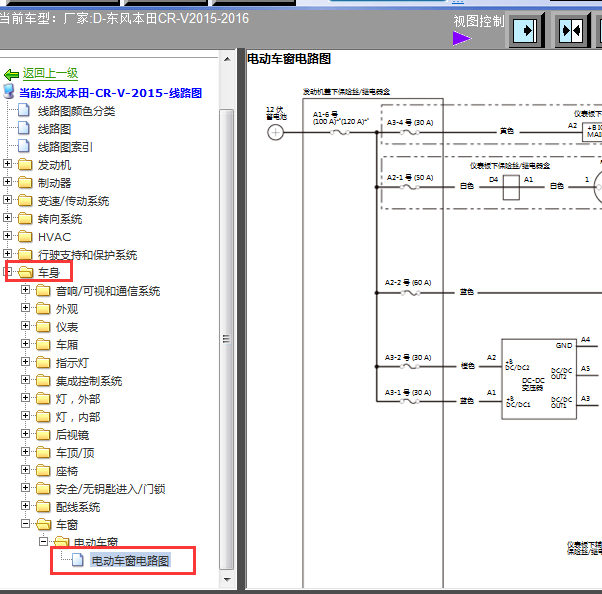
Task: Click the tree panel scroll up arrow
Action: coord(227,60)
